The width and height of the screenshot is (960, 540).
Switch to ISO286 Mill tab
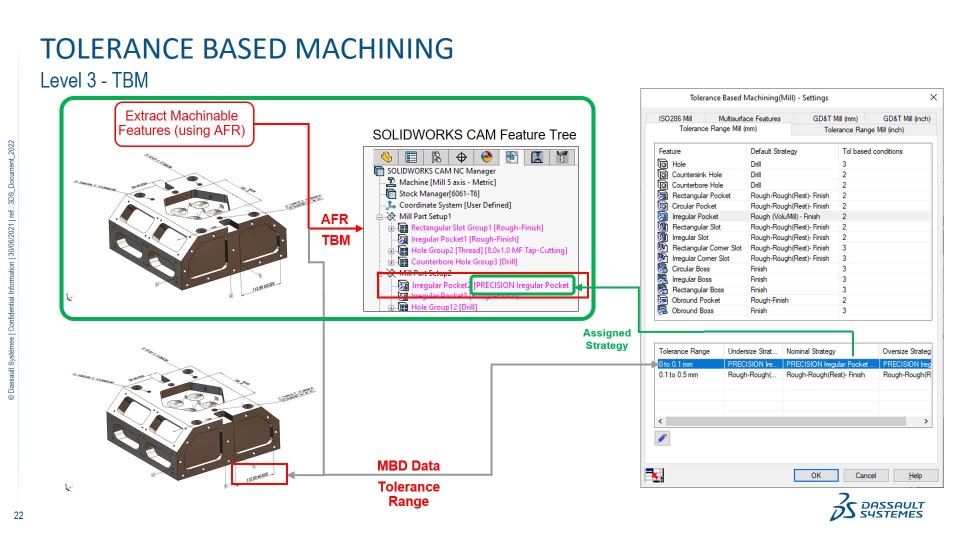click(675, 118)
